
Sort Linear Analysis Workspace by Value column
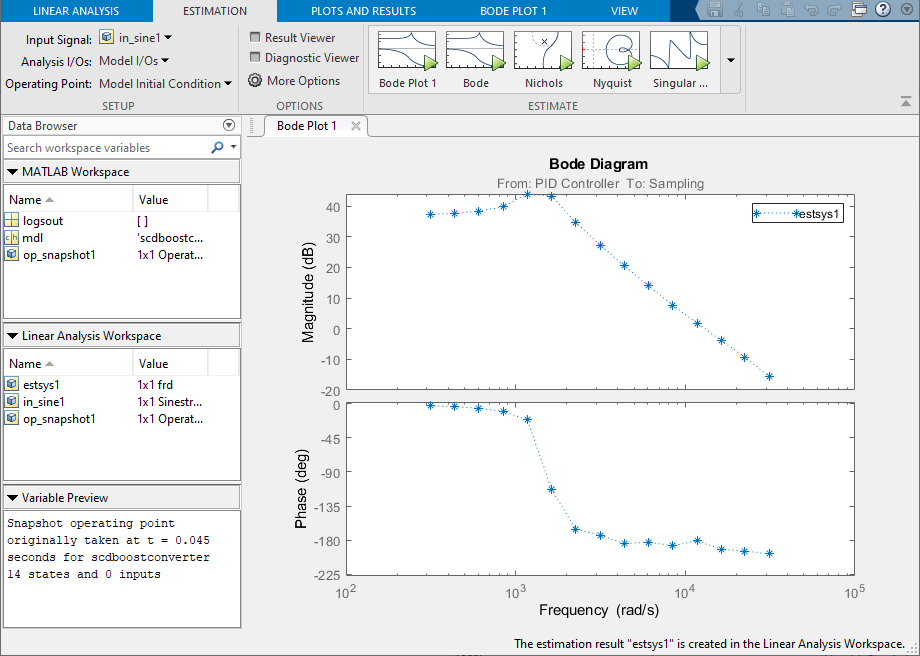(x=171, y=363)
